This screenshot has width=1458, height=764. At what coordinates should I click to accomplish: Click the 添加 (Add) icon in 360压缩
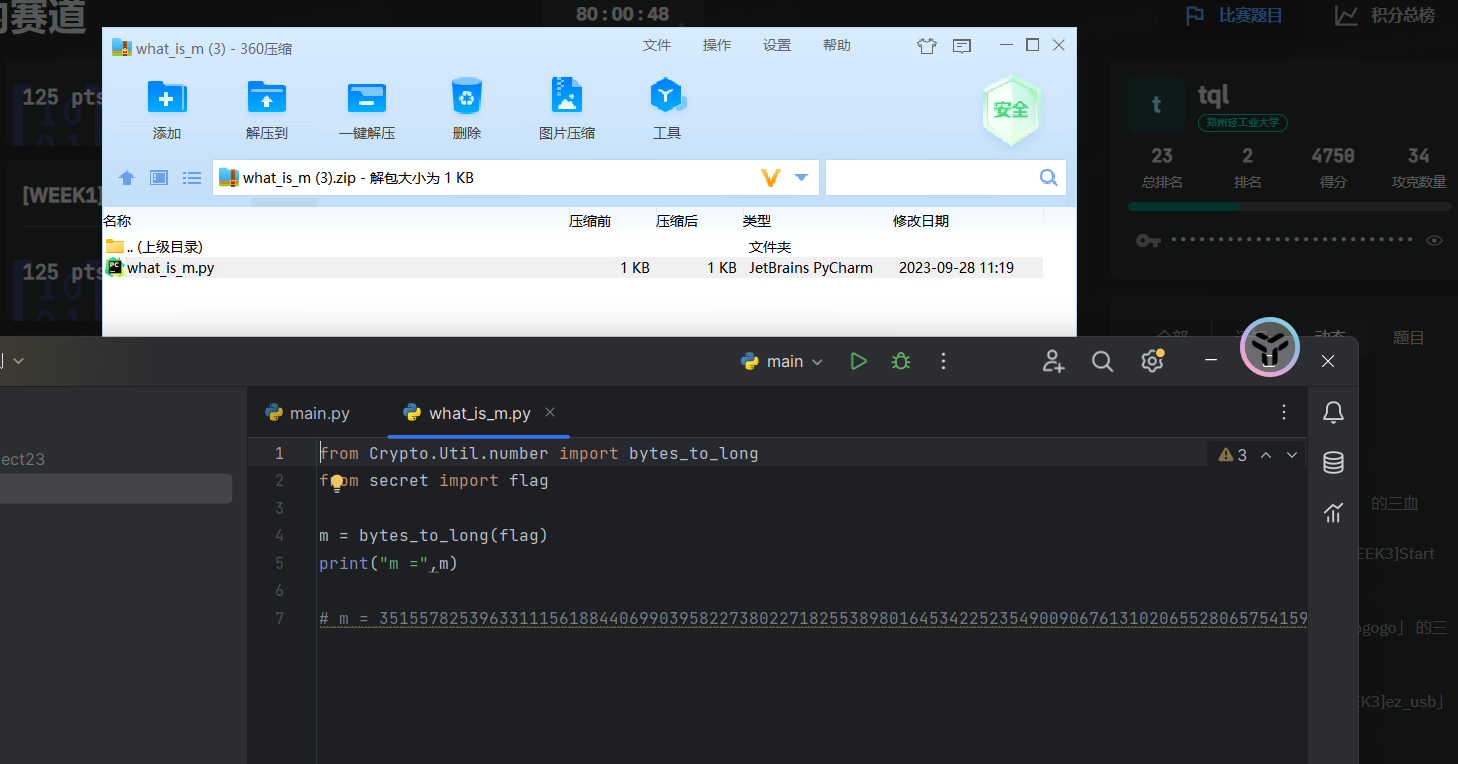(167, 97)
